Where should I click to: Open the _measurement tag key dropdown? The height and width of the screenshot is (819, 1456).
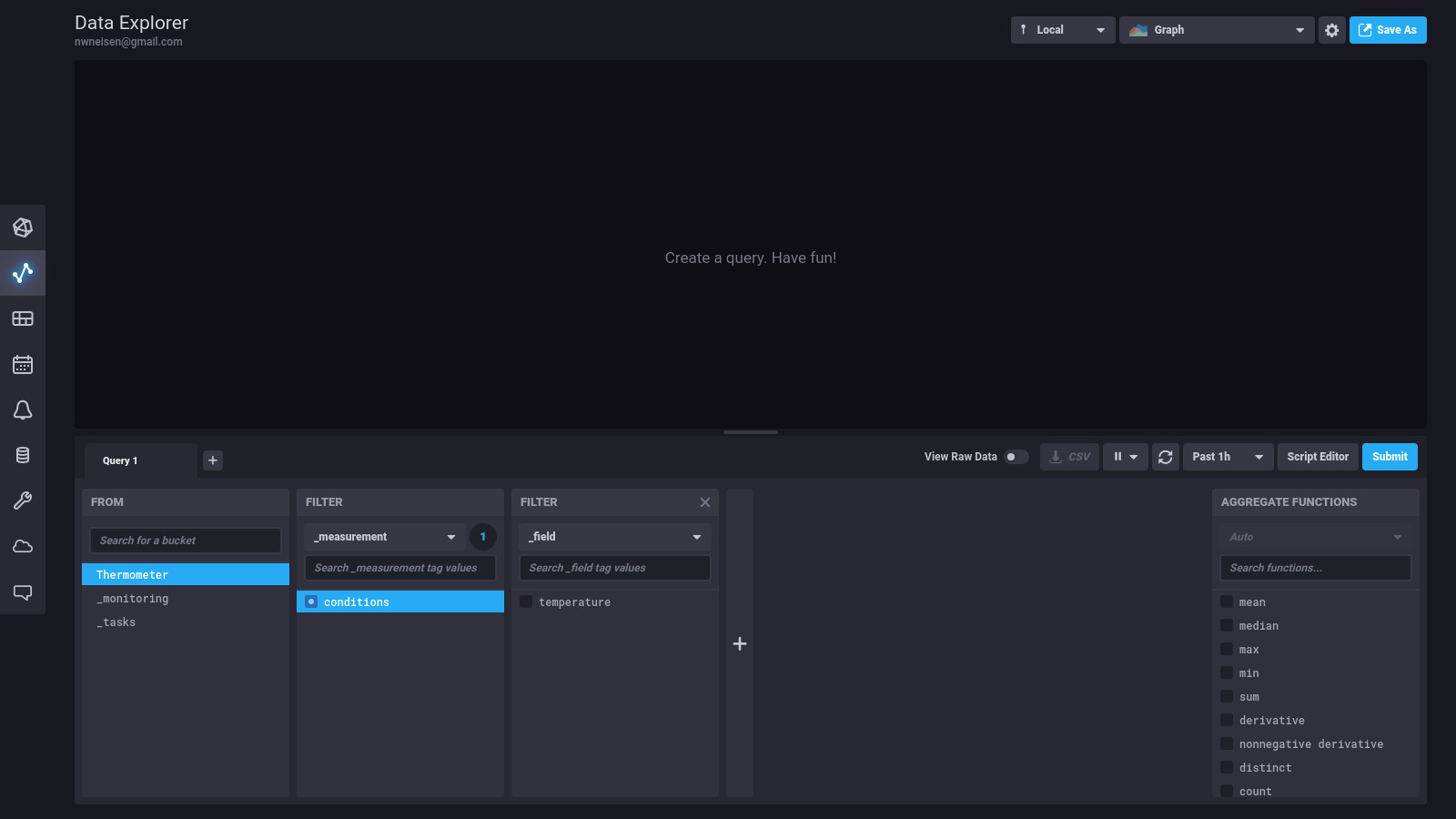tap(385, 537)
